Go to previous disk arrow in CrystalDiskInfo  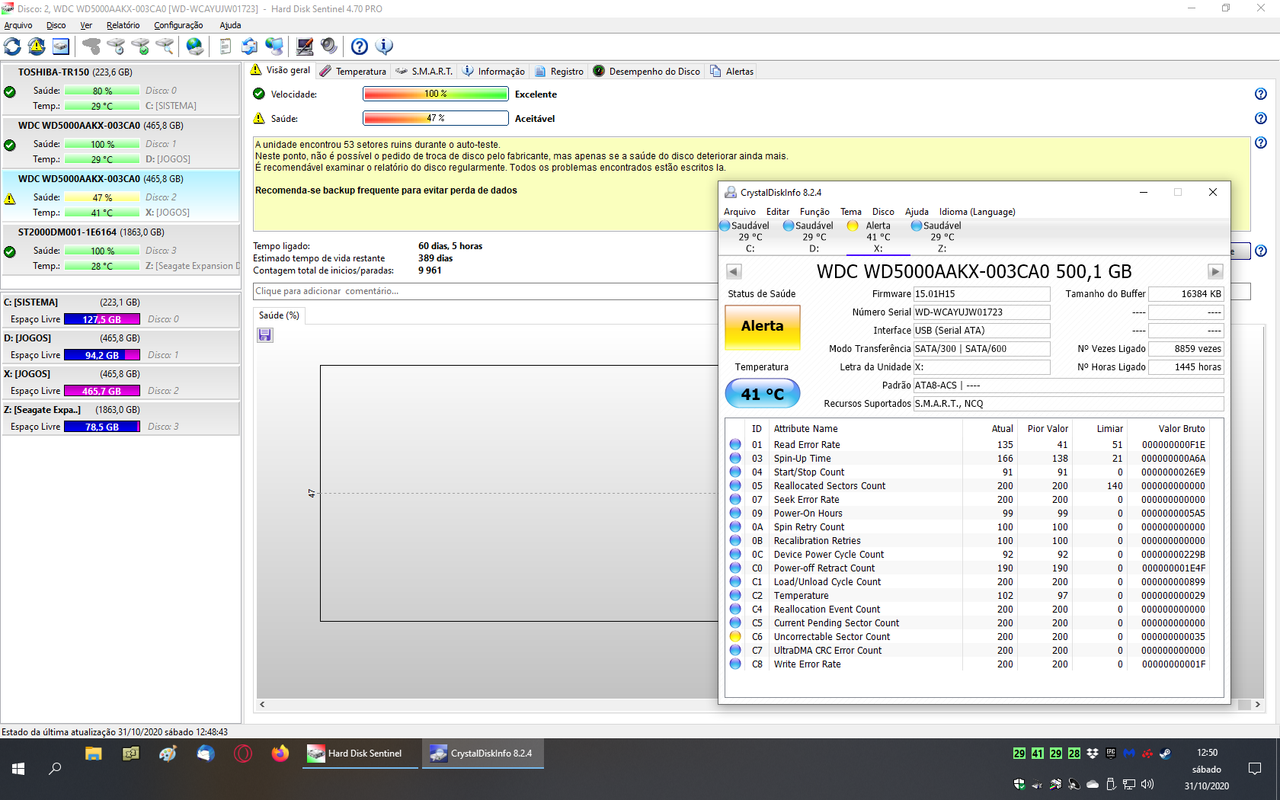click(x=733, y=271)
